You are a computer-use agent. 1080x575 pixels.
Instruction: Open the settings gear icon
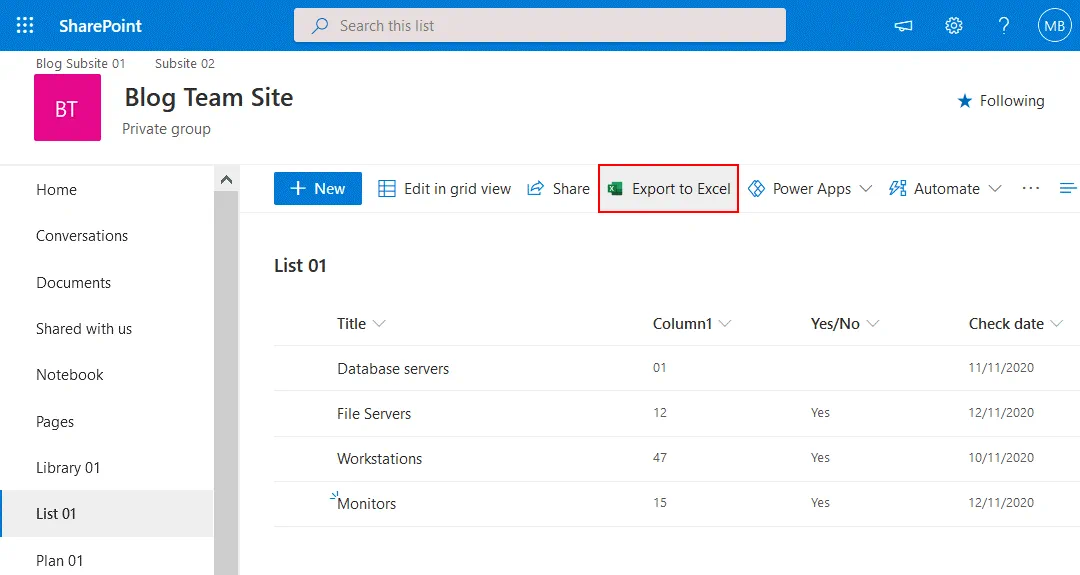click(954, 26)
